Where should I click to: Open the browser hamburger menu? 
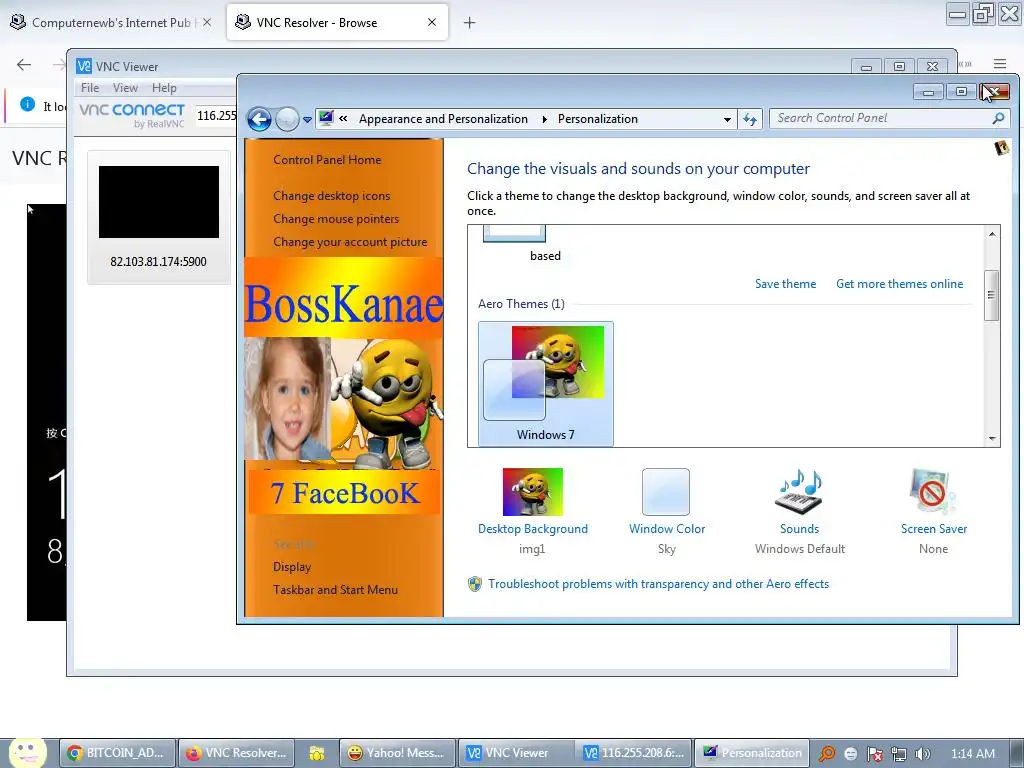(1000, 64)
